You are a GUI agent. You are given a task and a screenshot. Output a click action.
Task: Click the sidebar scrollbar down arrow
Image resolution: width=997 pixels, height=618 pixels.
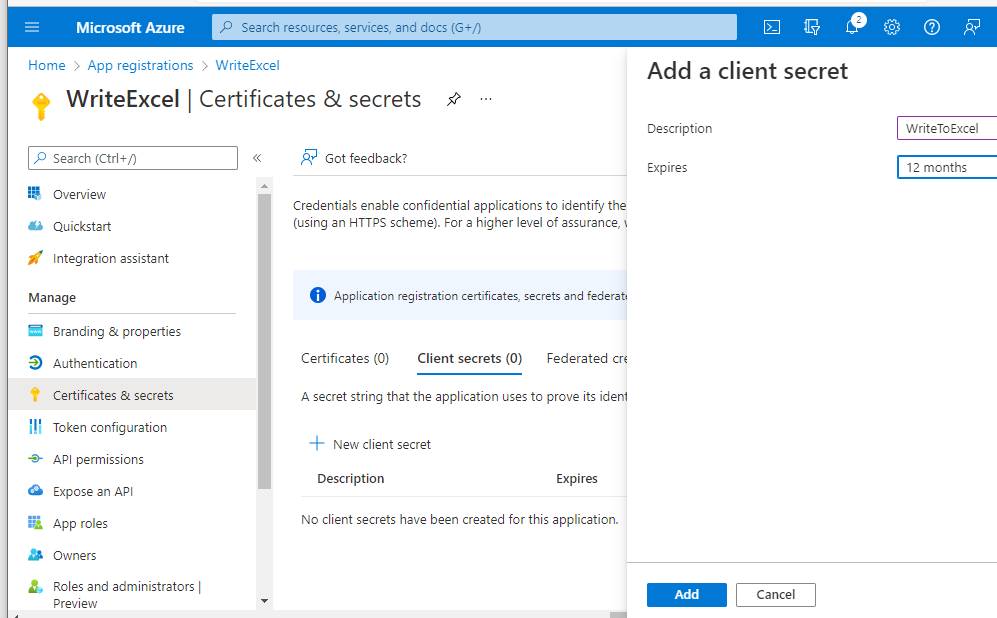click(265, 601)
